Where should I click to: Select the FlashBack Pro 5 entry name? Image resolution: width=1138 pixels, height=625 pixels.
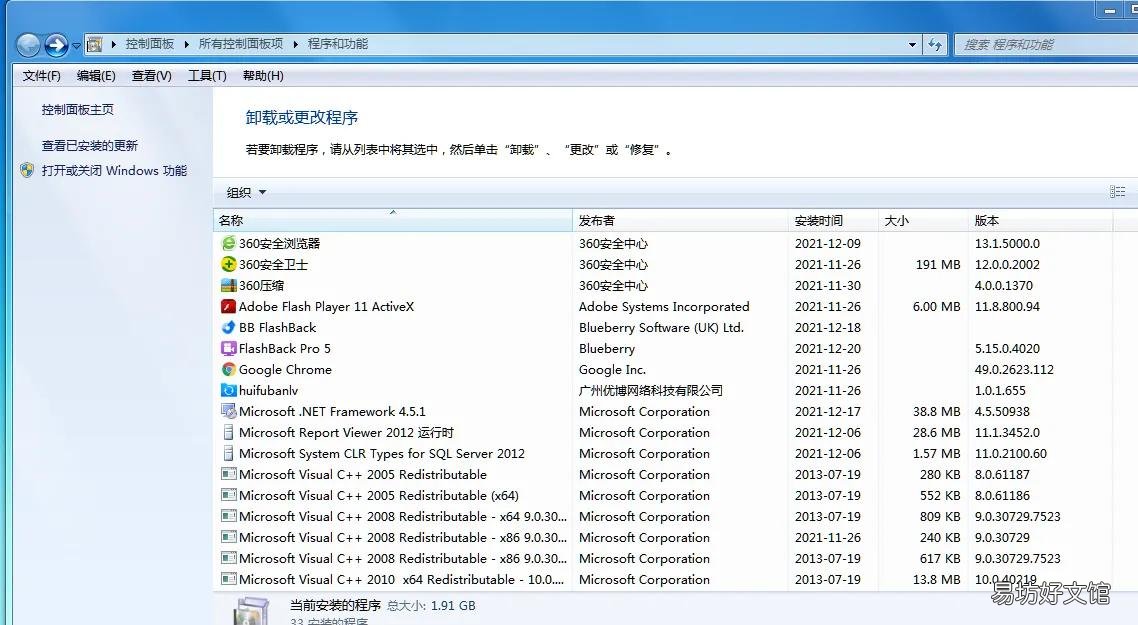284,349
